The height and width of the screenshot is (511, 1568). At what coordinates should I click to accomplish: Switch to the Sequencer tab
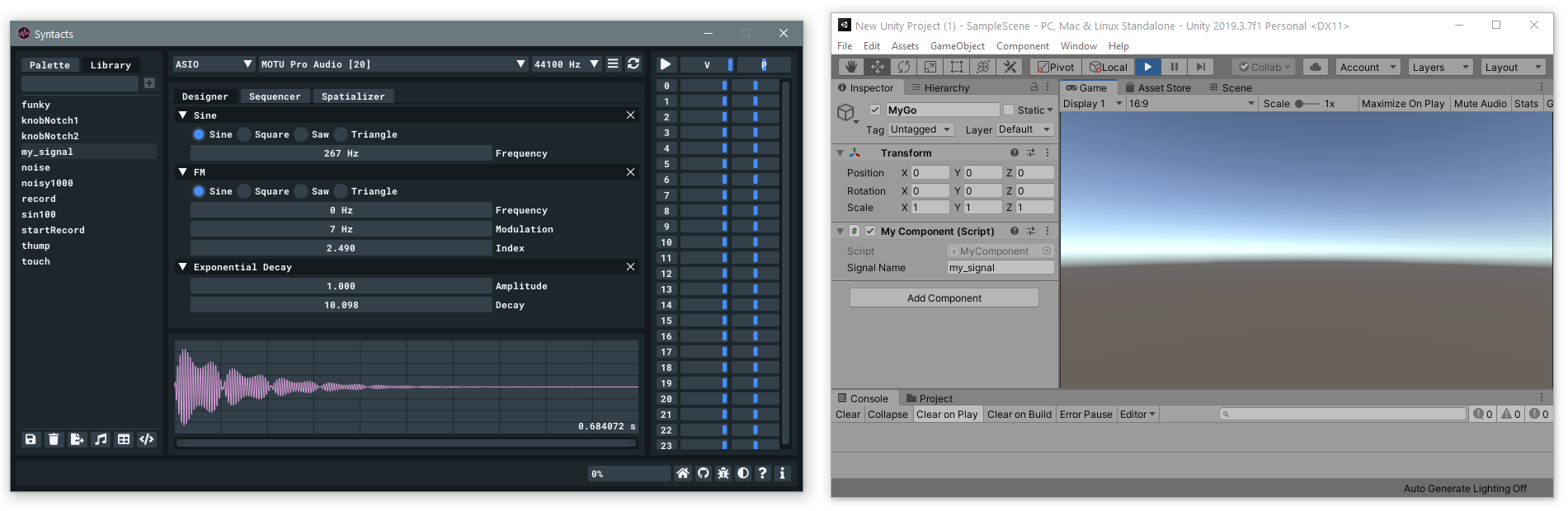[275, 96]
